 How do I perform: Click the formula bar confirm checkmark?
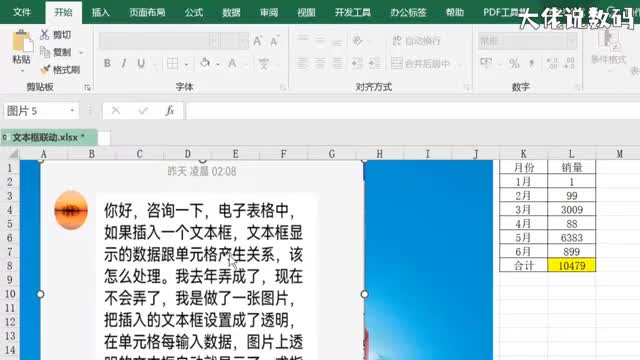pyautogui.click(x=143, y=110)
